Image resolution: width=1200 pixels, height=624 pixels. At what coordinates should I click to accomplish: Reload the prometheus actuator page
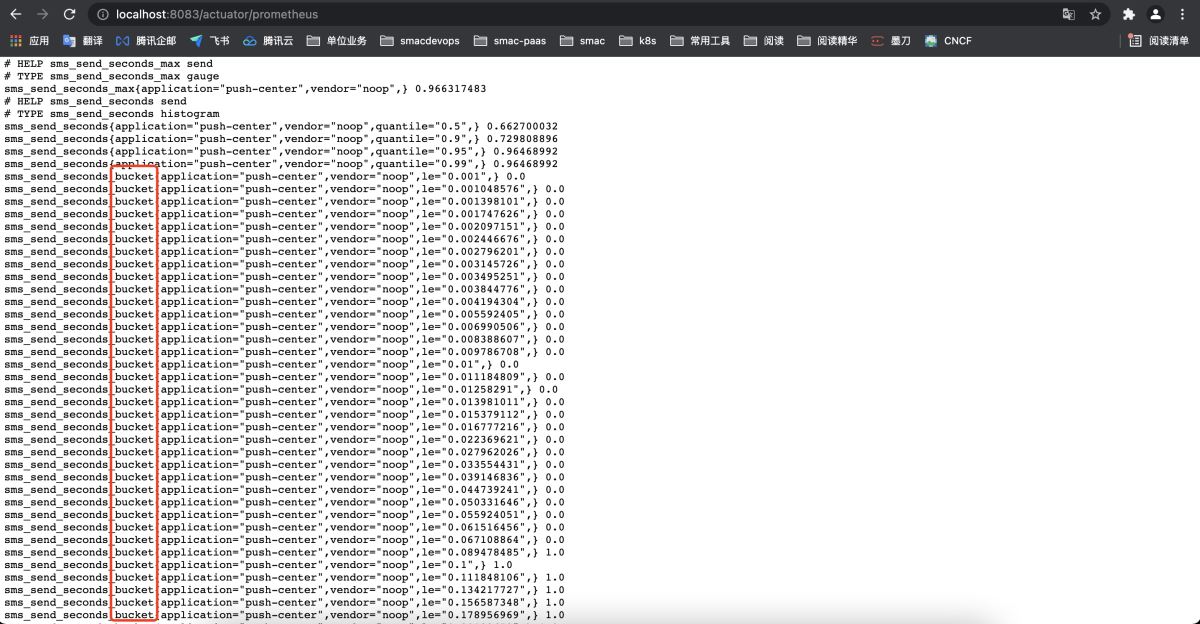coord(69,14)
